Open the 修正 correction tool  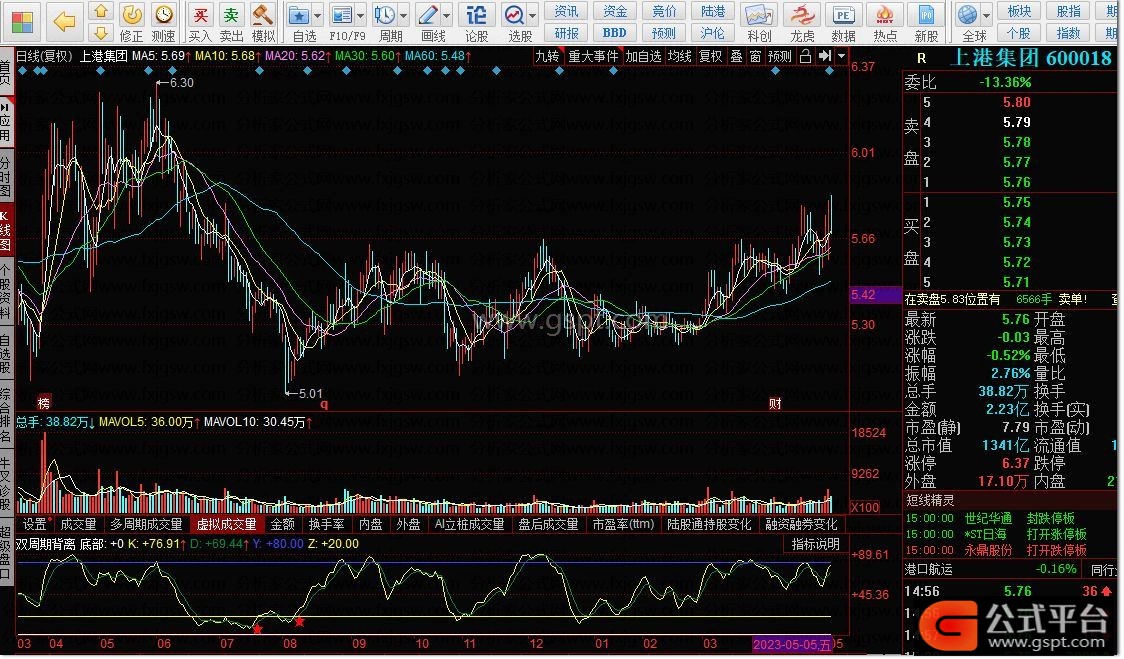pos(131,23)
